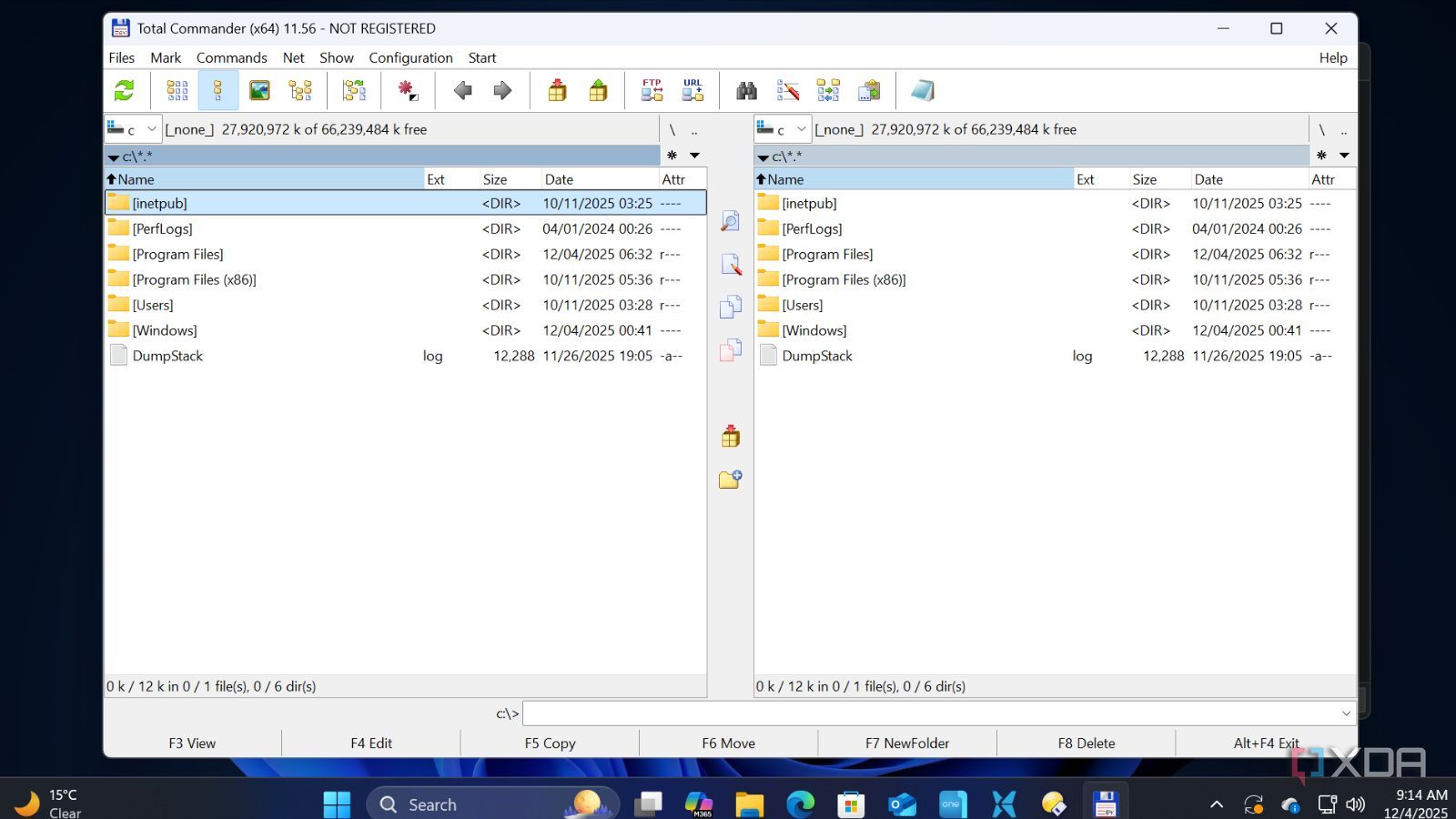Viewport: 1456px width, 819px height.
Task: Switch to thumbnail picture view icon
Action: coord(259,90)
